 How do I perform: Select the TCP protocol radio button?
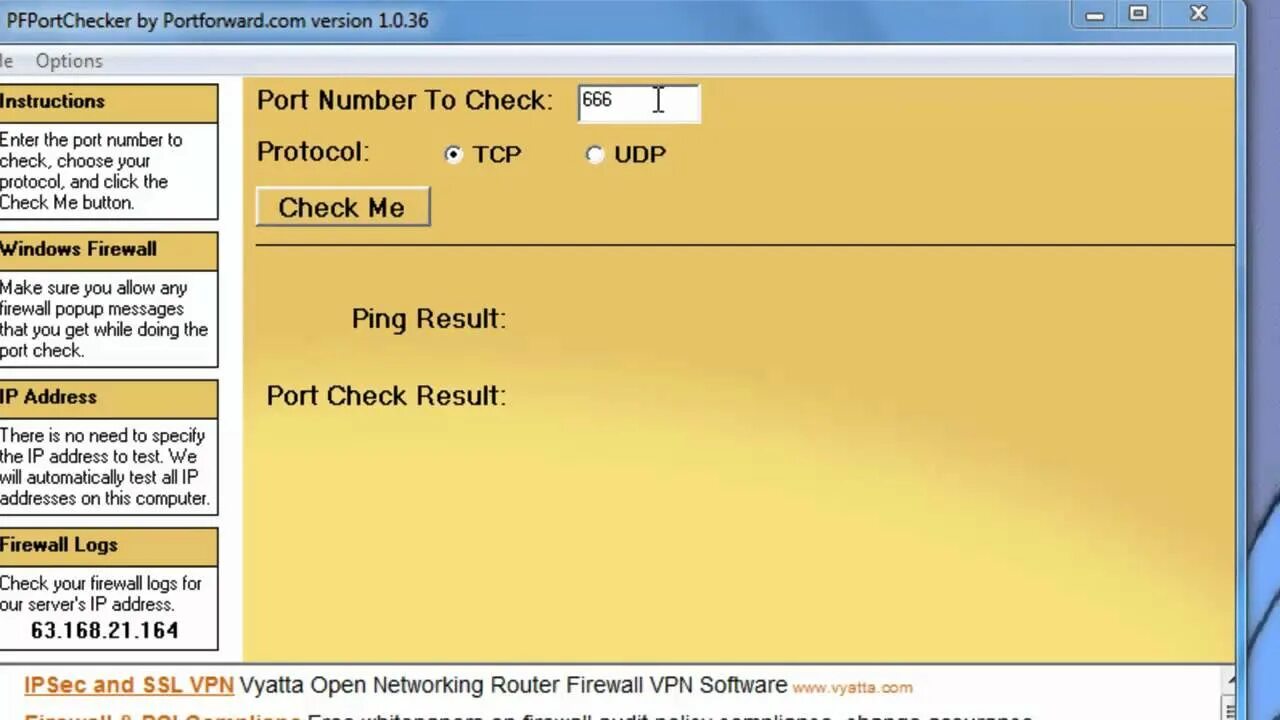pos(453,154)
